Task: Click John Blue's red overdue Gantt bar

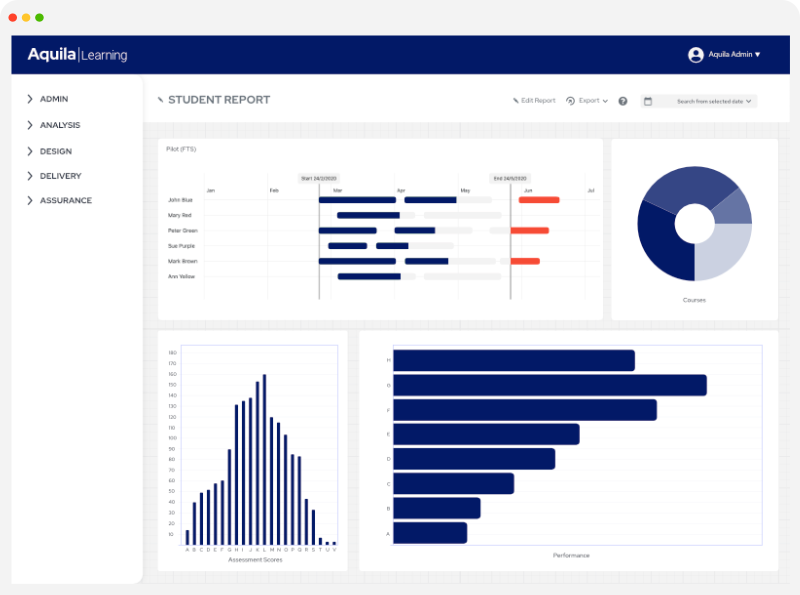Action: (x=539, y=200)
